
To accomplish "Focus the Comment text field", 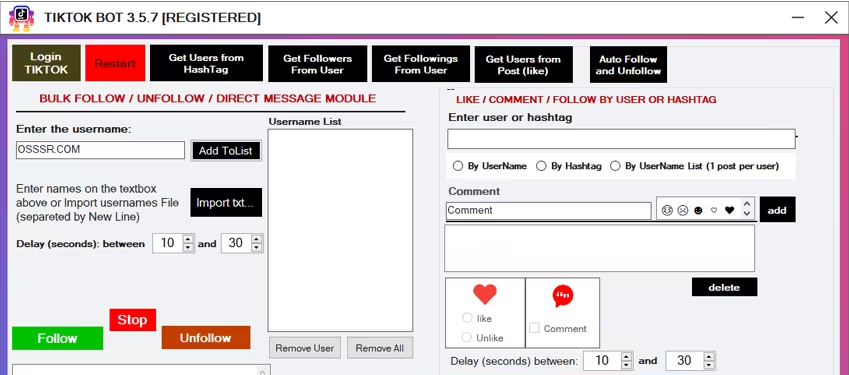I will 548,210.
